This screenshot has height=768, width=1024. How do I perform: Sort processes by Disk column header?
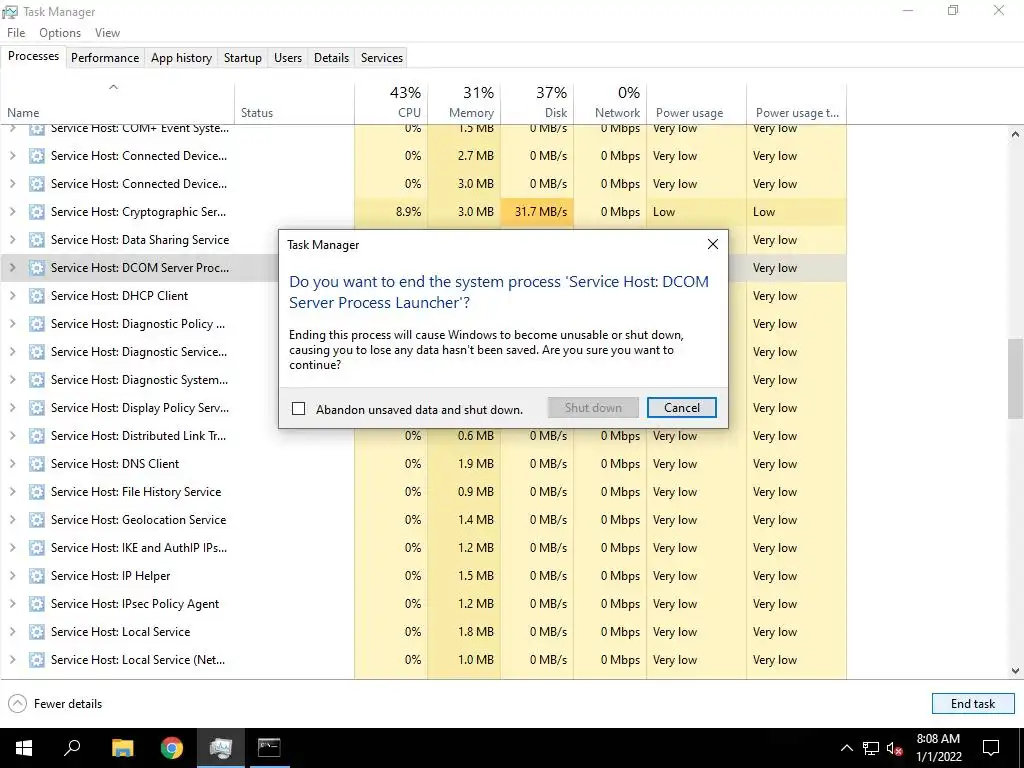pyautogui.click(x=537, y=103)
